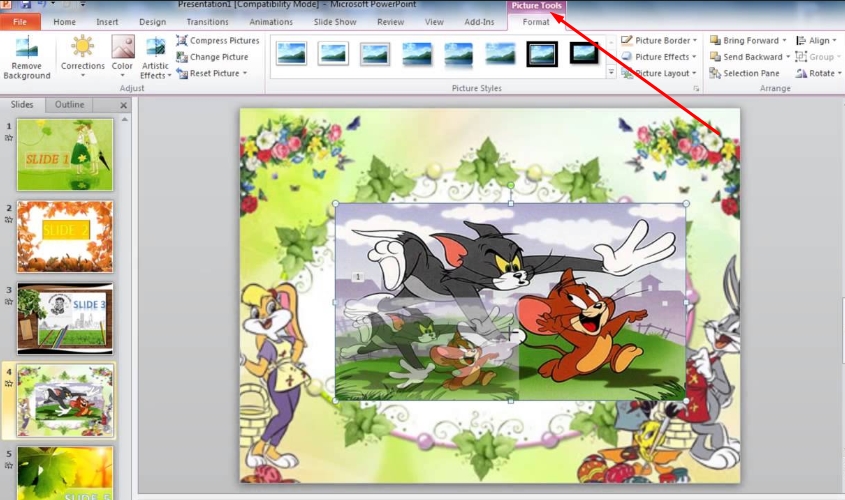Screen dimensions: 845x500
Task: Apply the third picture style thumbnail
Action: [x=375, y=54]
